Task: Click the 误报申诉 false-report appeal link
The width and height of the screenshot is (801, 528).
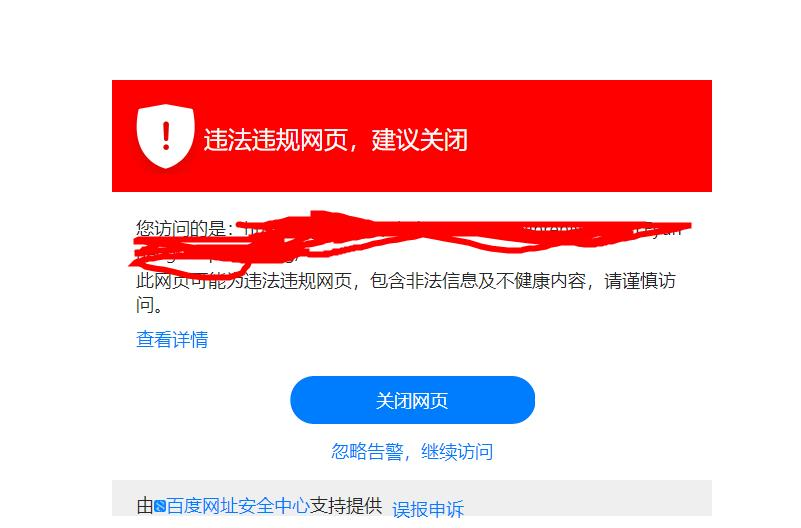Action: (428, 509)
